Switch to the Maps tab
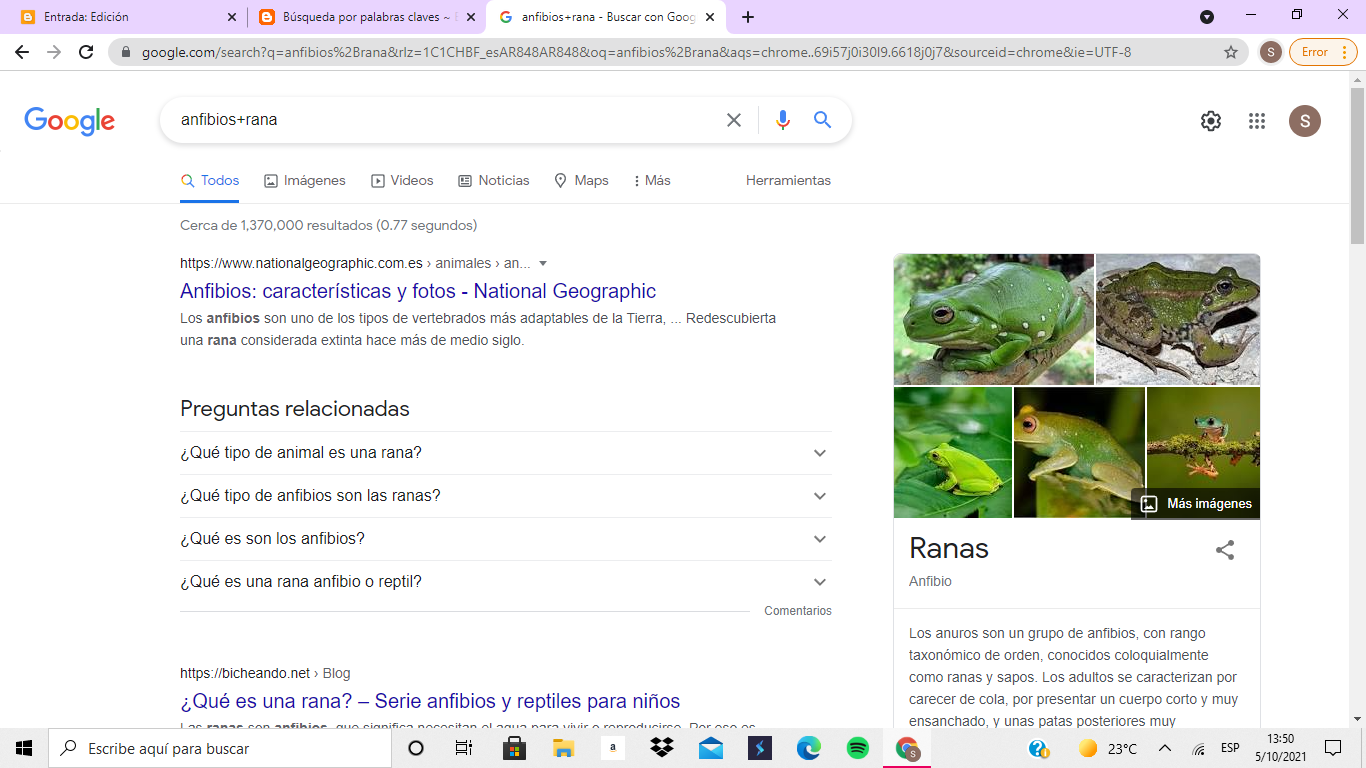 point(581,181)
